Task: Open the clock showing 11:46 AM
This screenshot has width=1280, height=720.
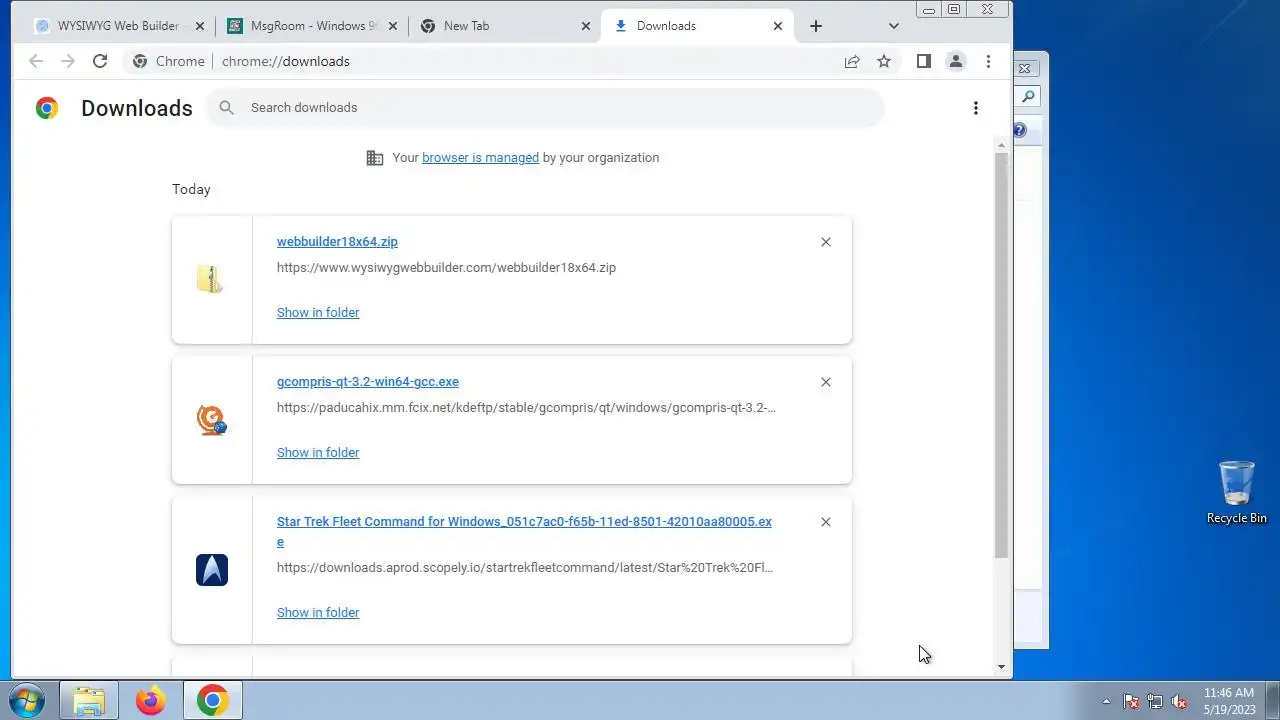Action: click(1229, 700)
